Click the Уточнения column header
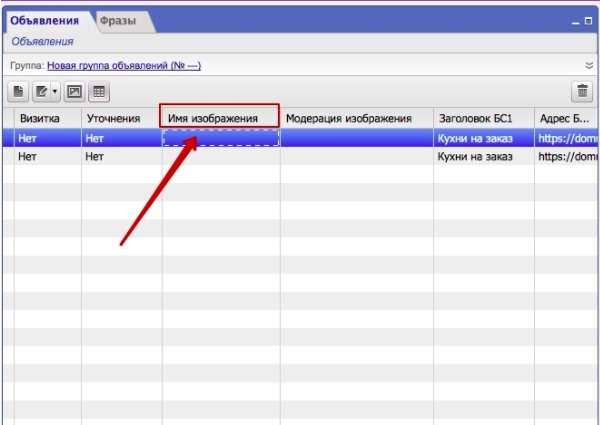This screenshot has height=425, width=600. 113,118
